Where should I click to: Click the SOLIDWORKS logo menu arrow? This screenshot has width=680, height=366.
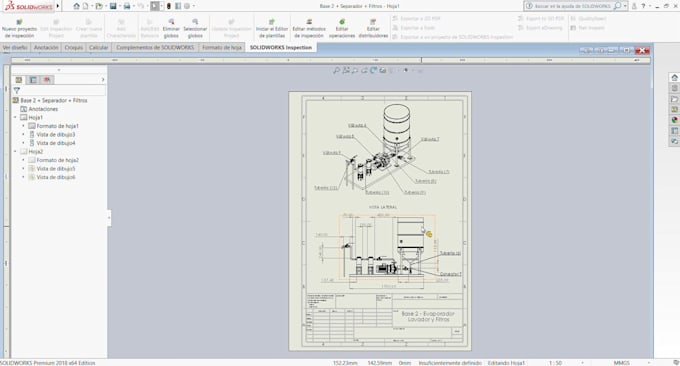[58, 6]
